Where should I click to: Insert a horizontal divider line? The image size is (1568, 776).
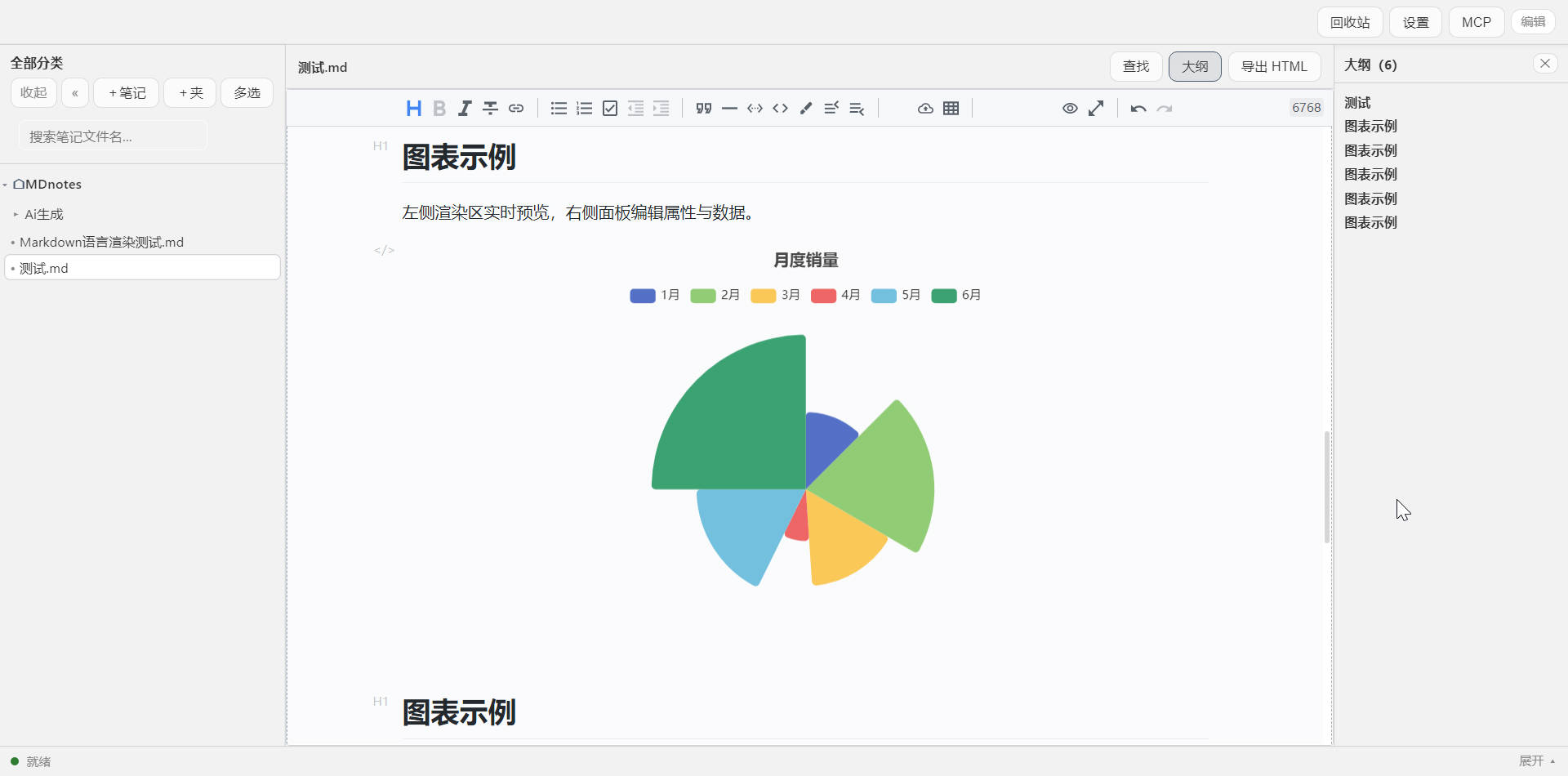729,108
